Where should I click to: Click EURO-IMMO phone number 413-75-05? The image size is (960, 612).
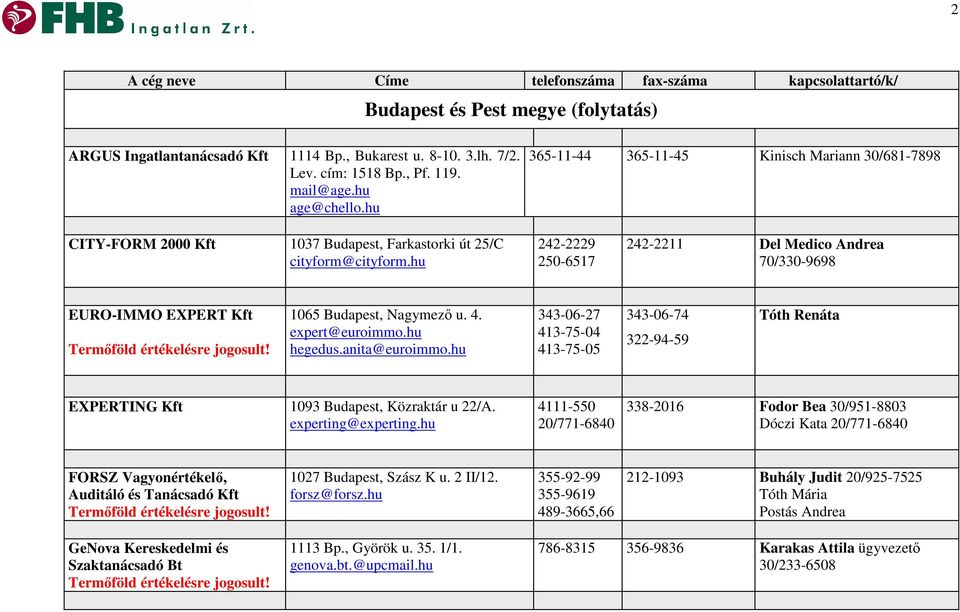click(569, 349)
